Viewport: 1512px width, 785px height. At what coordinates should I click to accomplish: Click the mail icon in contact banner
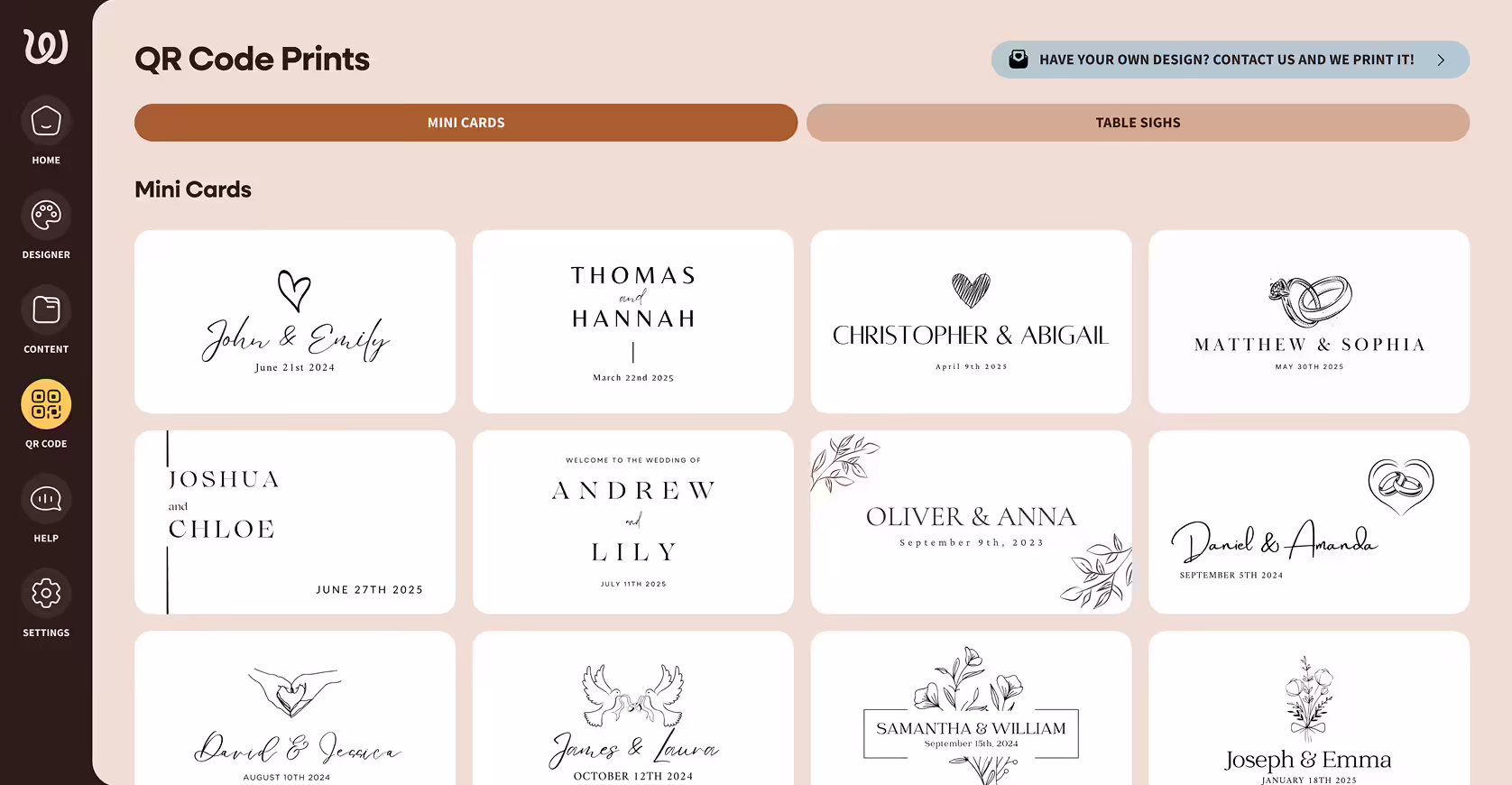pyautogui.click(x=1019, y=60)
